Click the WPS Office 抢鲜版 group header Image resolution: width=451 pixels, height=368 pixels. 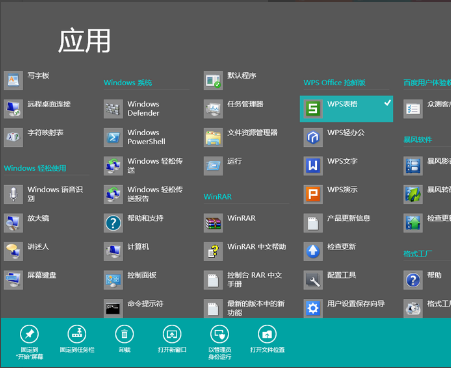tap(334, 83)
